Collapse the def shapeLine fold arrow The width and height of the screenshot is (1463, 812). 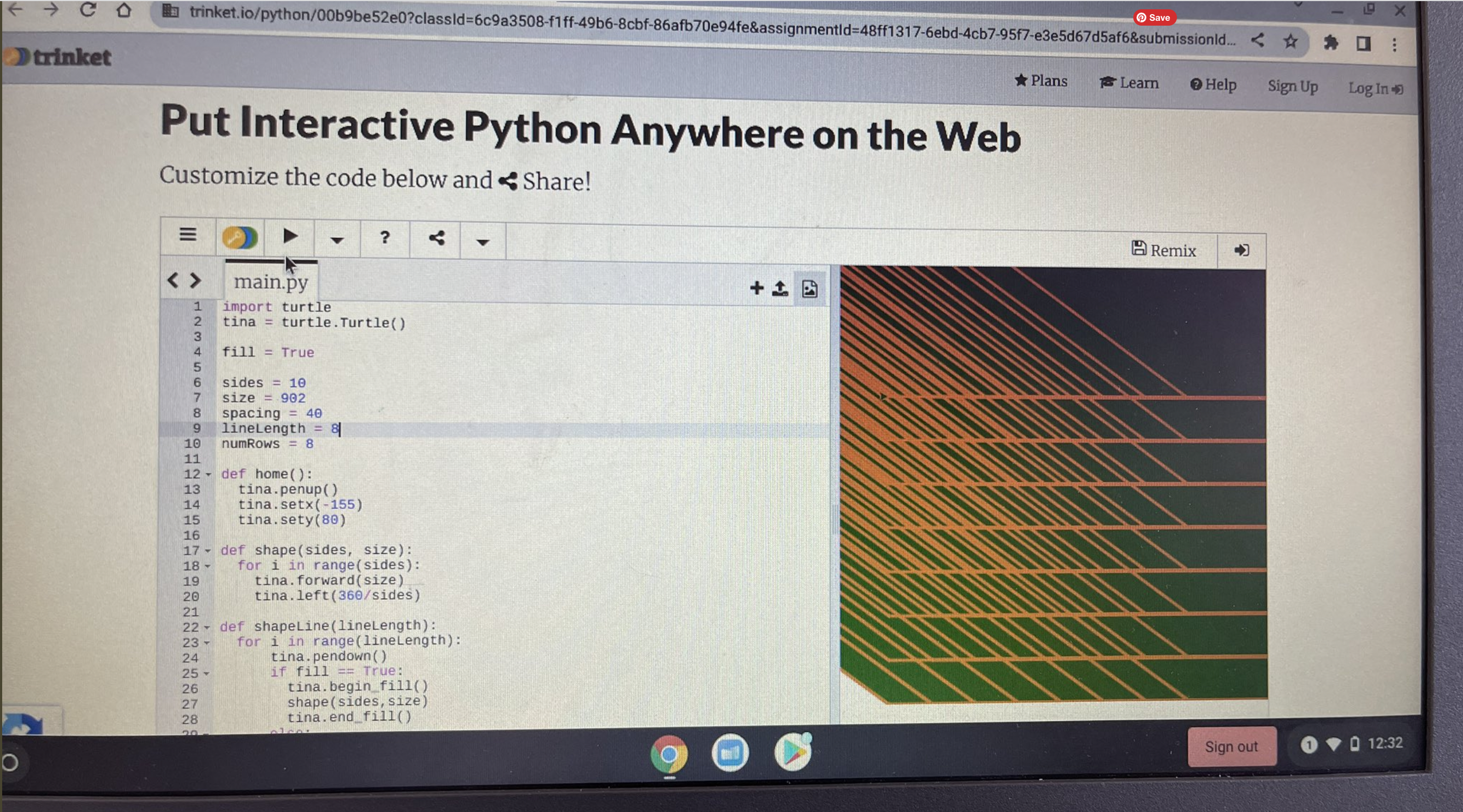click(207, 628)
